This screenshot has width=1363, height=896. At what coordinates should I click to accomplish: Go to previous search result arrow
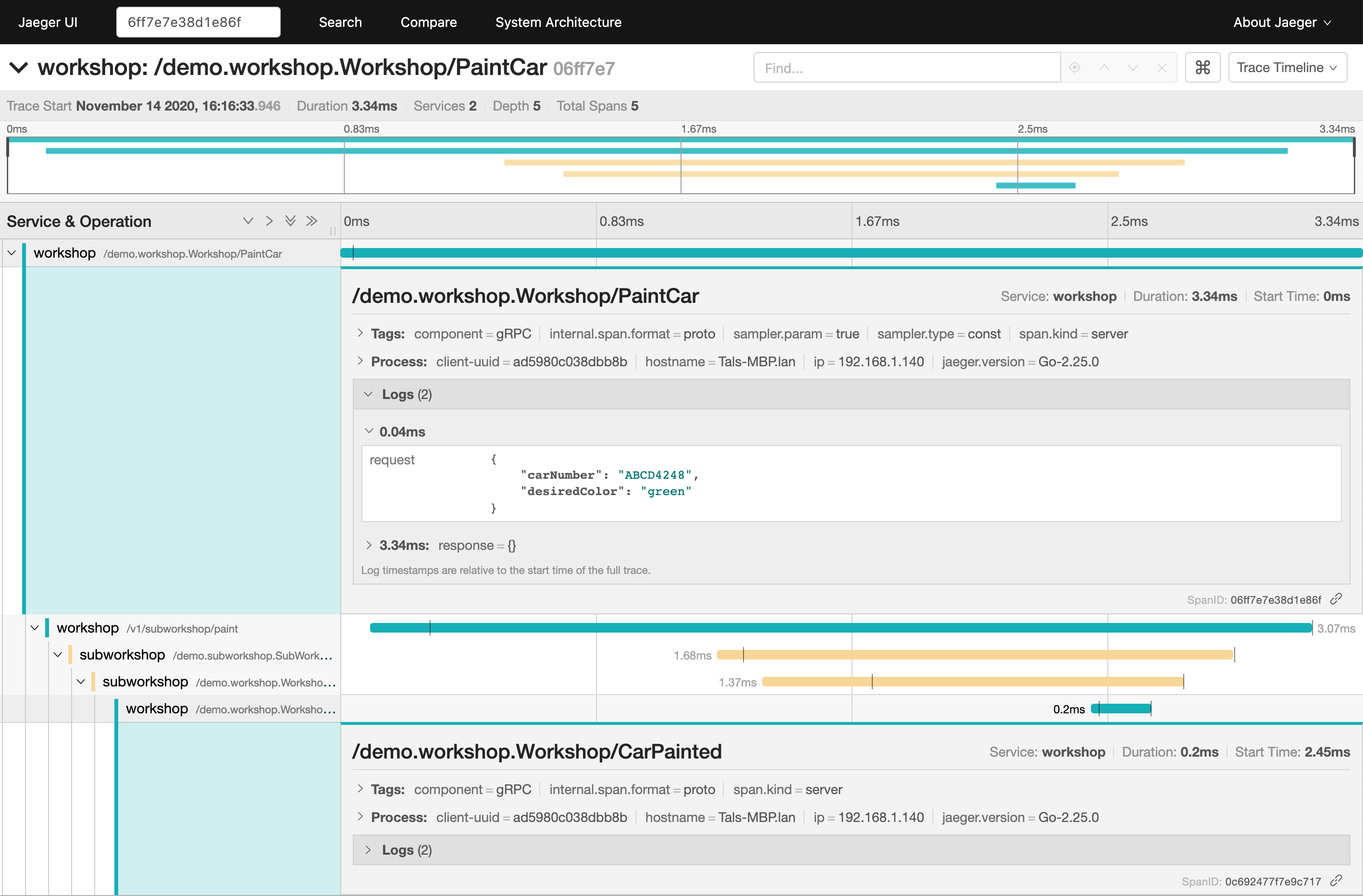(1104, 68)
